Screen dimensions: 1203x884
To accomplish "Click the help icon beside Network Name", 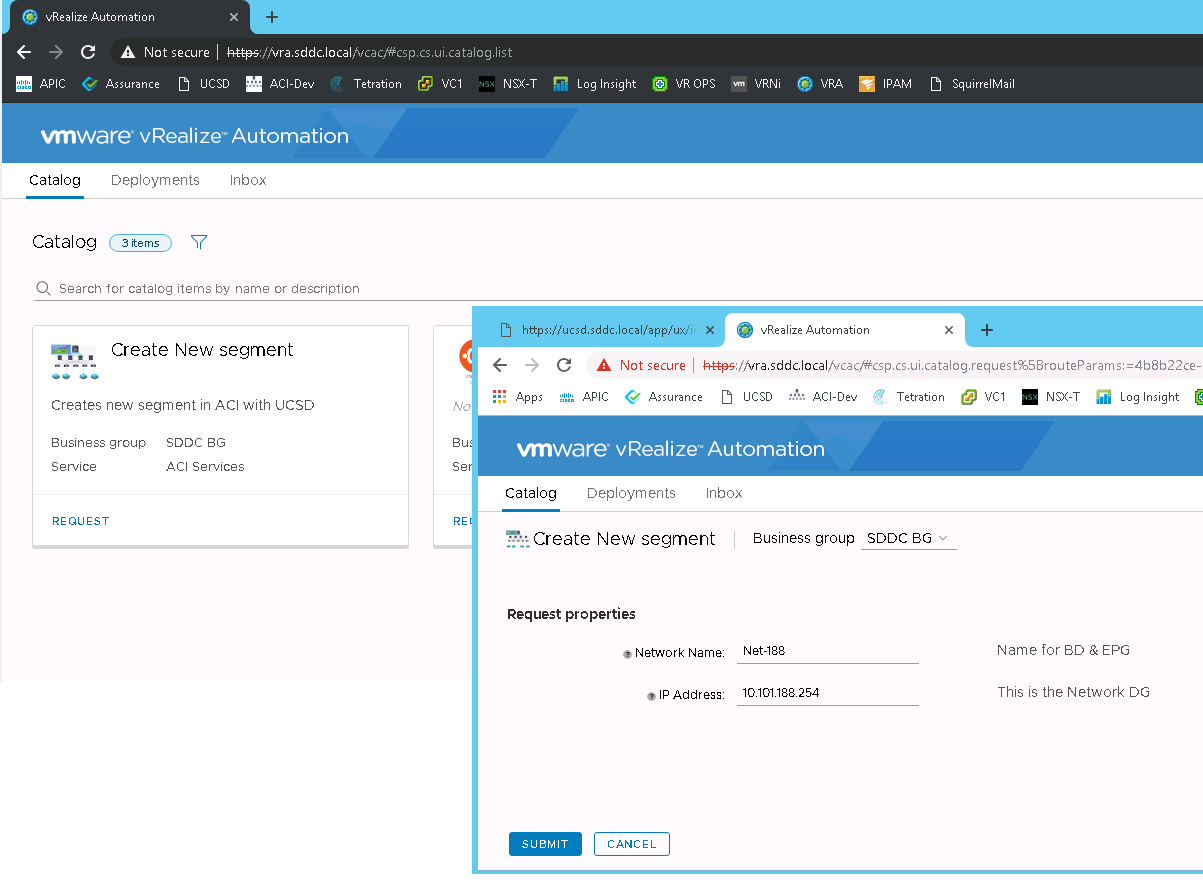I will (627, 654).
